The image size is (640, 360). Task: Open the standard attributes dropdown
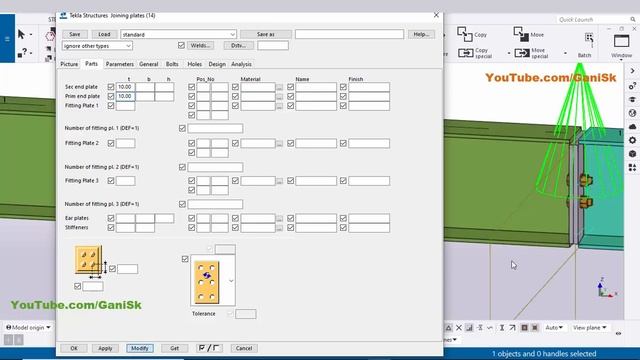point(178,34)
